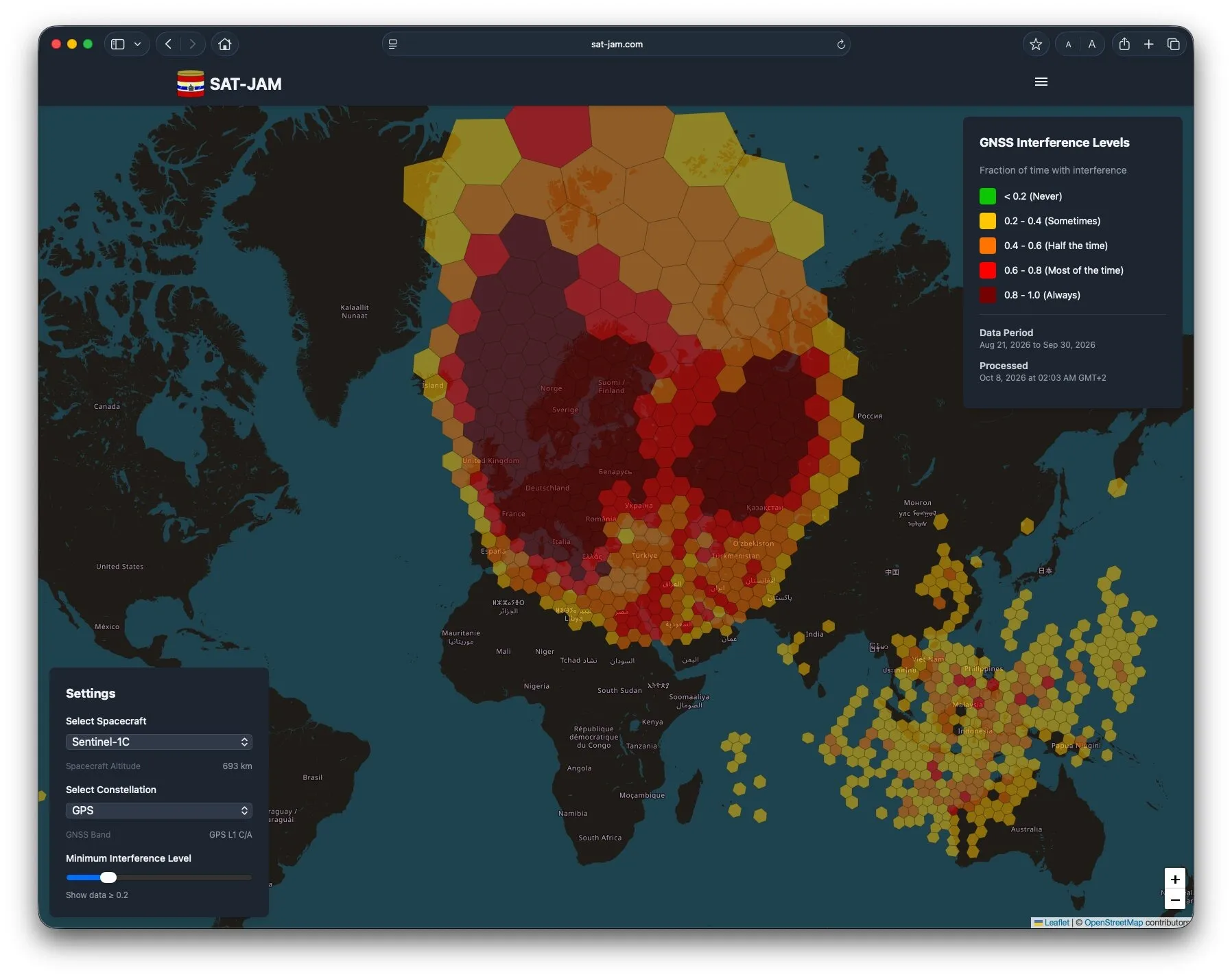This screenshot has height=979, width=1232.
Task: Click the yellow Sometimes legend swatch
Action: [988, 221]
